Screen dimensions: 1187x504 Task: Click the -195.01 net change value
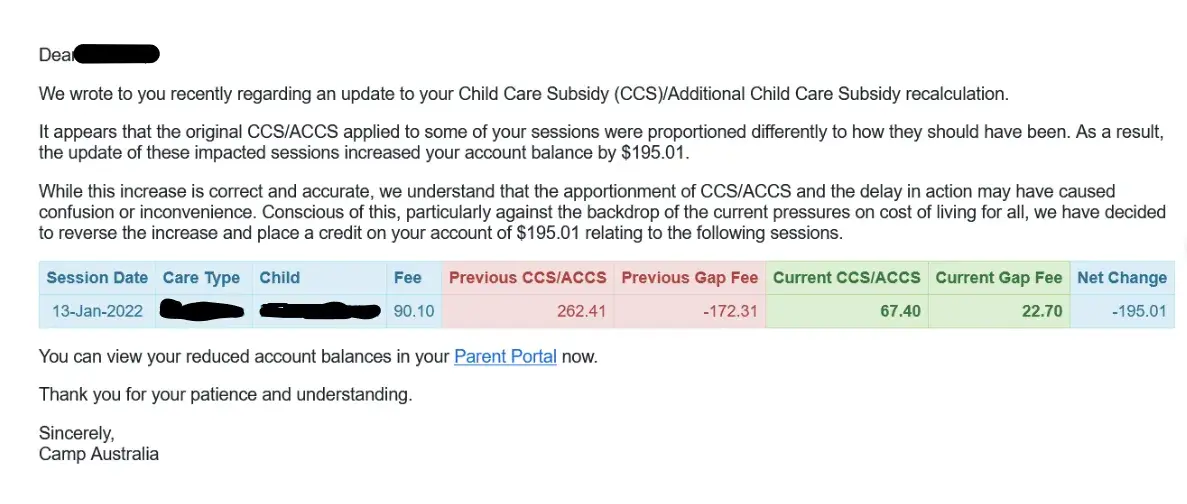pyautogui.click(x=1139, y=312)
